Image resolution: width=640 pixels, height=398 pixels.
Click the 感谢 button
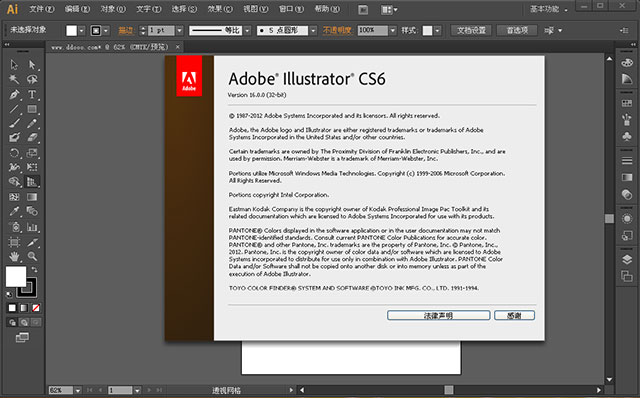pyautogui.click(x=514, y=315)
